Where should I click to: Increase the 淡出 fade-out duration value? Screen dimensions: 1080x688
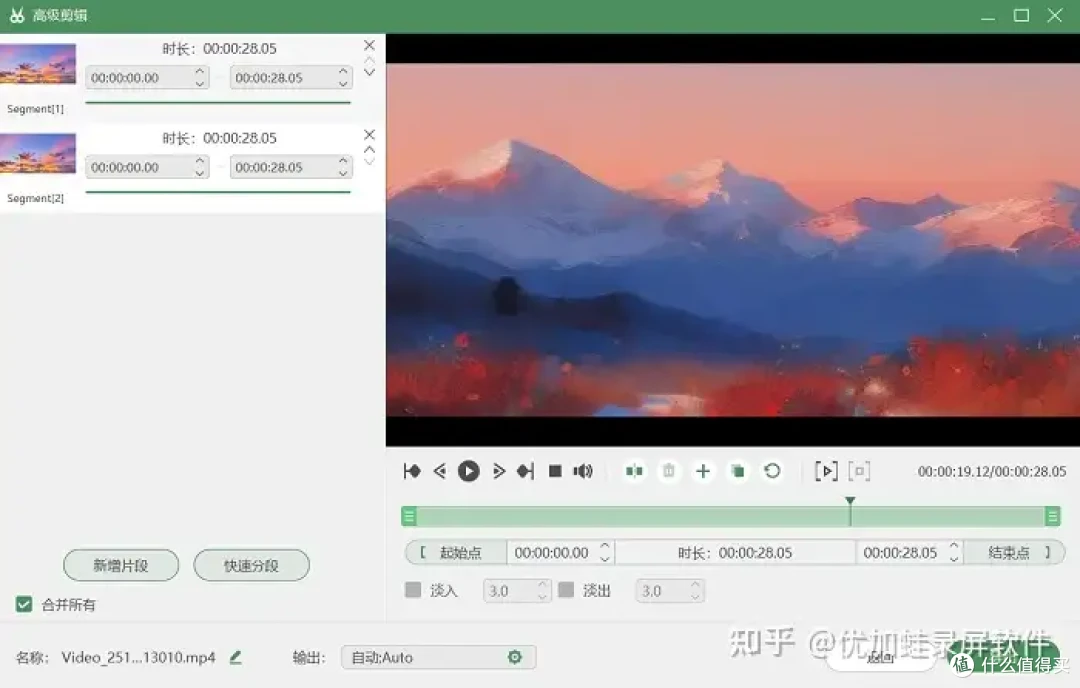pos(696,585)
